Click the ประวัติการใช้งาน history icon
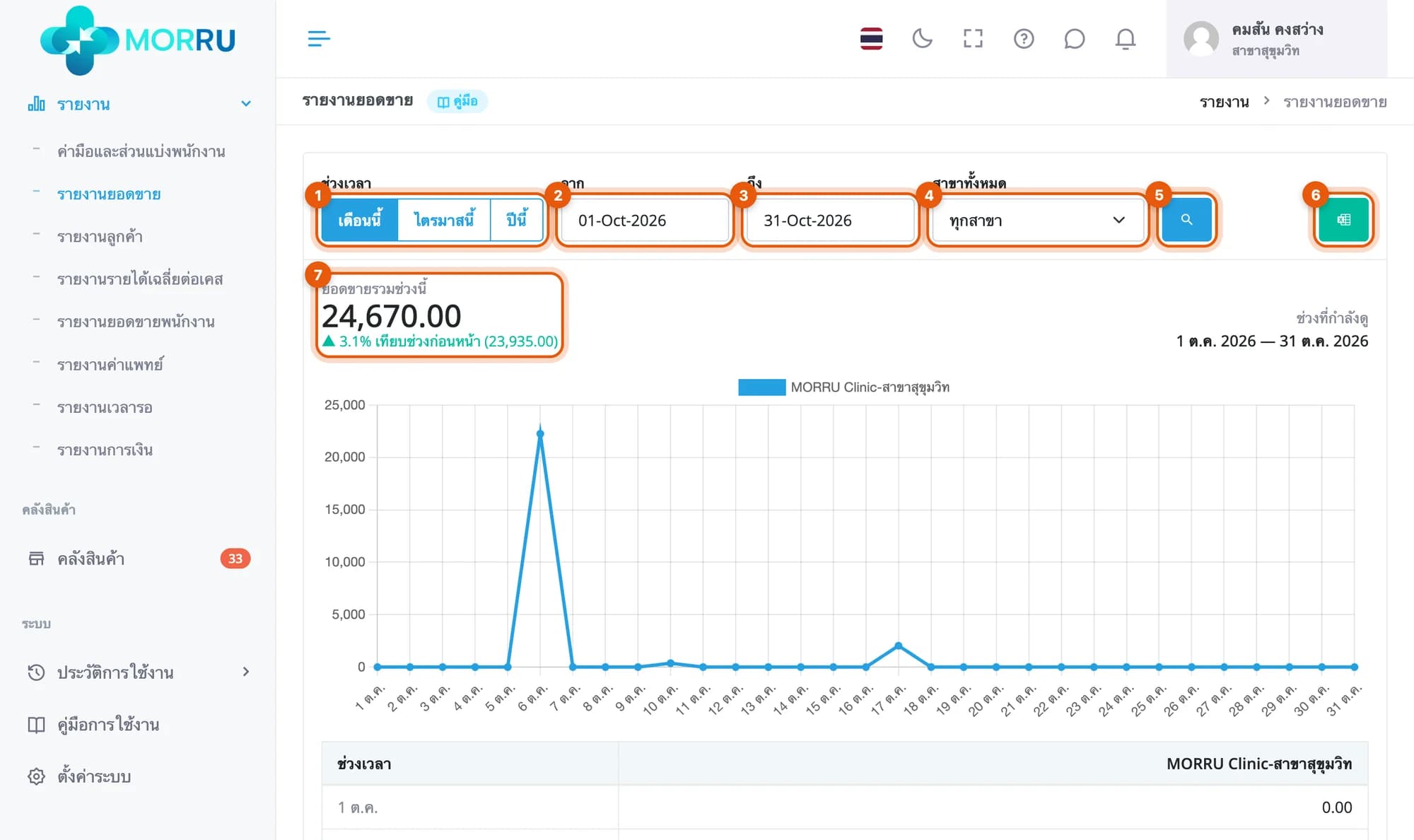 [x=36, y=672]
